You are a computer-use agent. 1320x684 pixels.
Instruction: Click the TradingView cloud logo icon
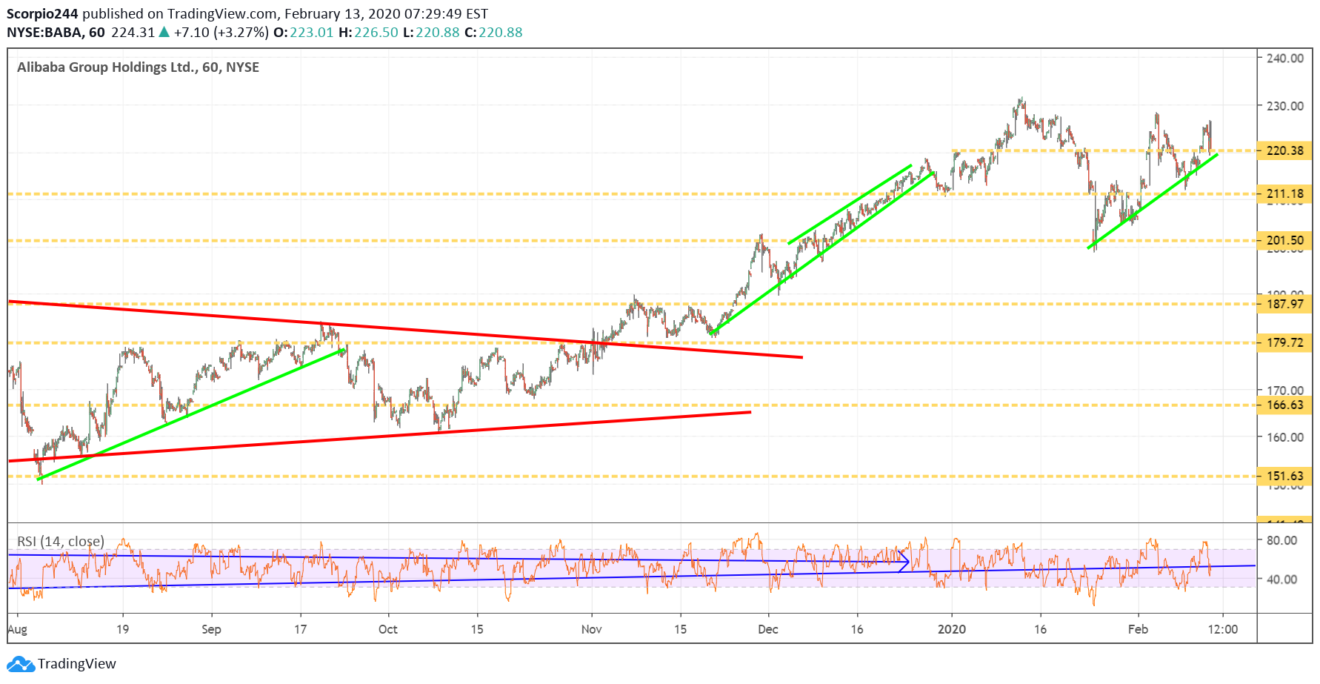click(x=19, y=664)
